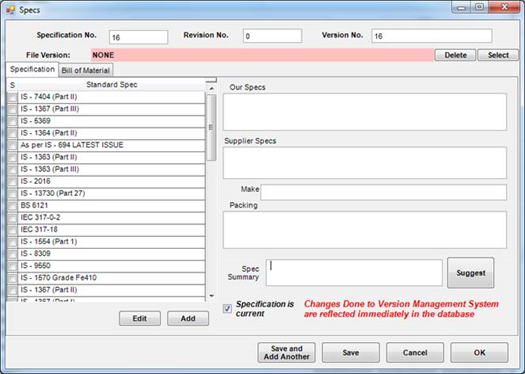The width and height of the screenshot is (525, 374).
Task: Click the standard spec list scrollbar thumb
Action: pyautogui.click(x=211, y=127)
